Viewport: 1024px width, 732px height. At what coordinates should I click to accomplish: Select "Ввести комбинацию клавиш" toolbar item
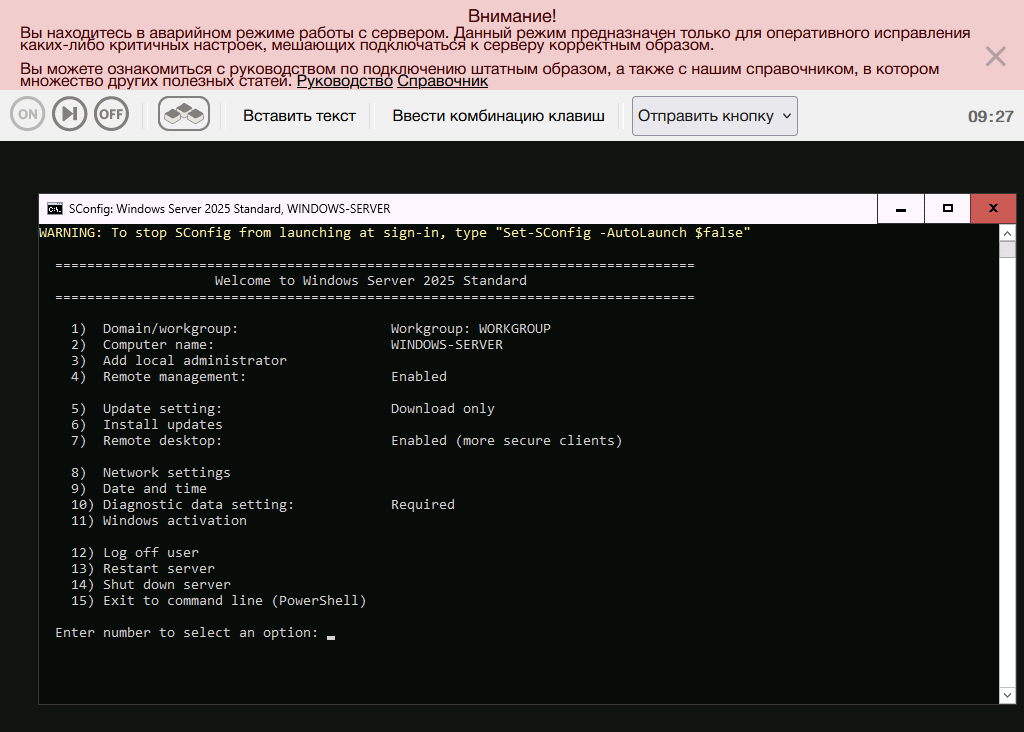click(498, 116)
